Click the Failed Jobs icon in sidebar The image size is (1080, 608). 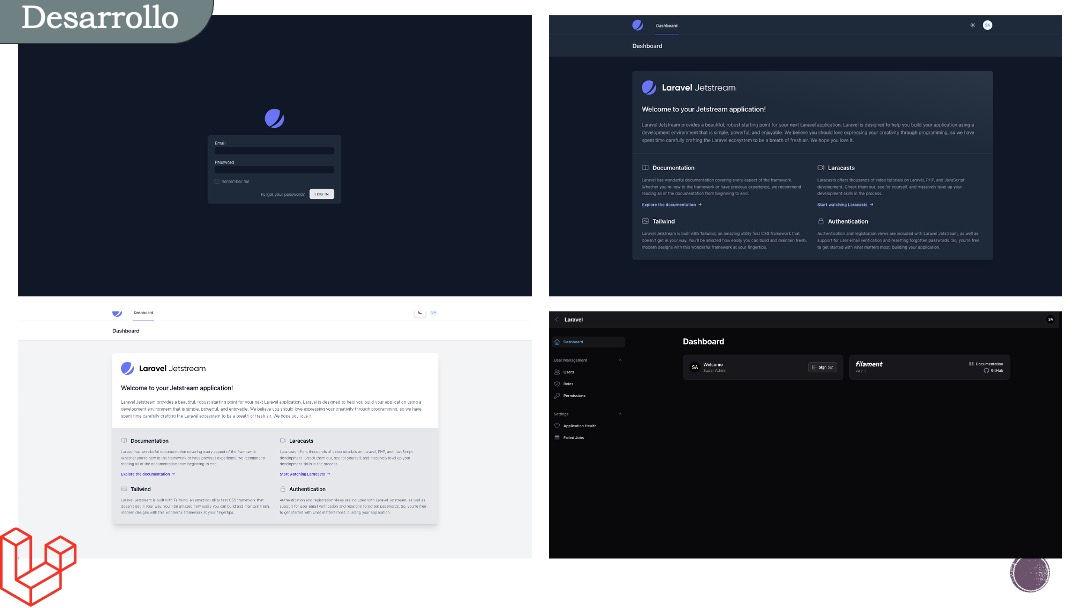coord(557,437)
